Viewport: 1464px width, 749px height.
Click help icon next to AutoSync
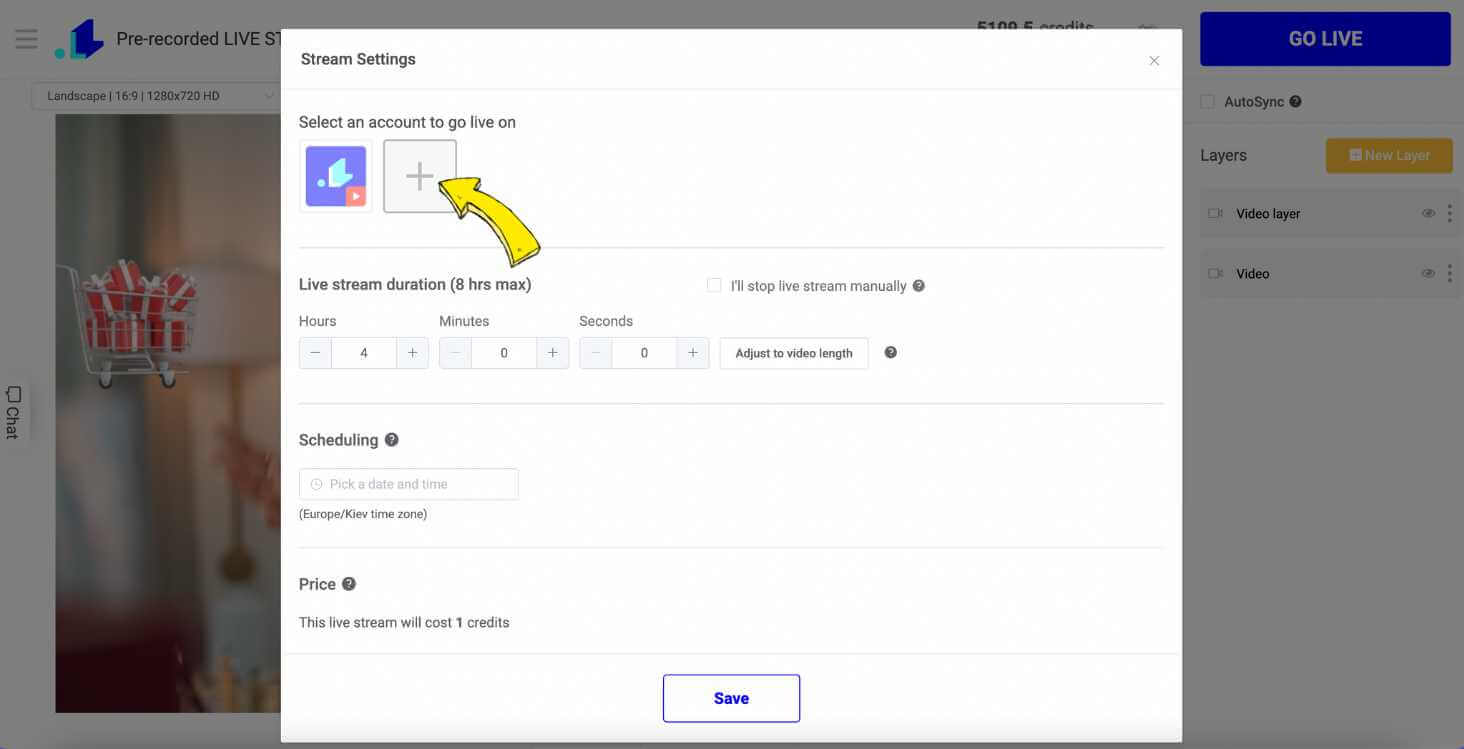coord(1295,102)
